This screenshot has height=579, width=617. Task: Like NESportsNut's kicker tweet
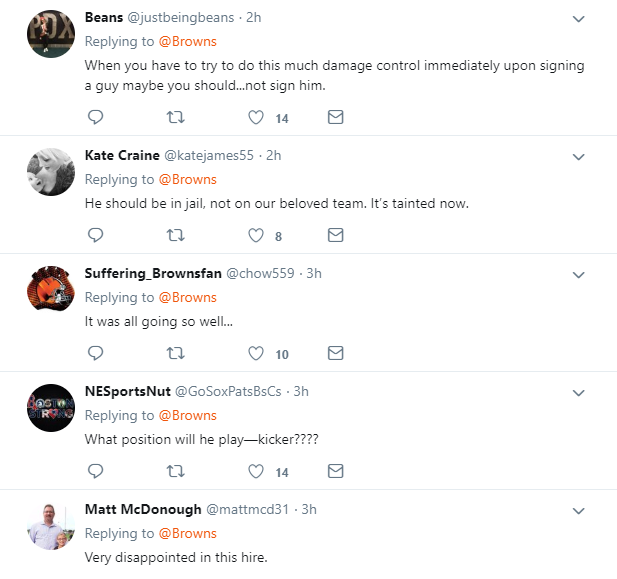pos(256,471)
